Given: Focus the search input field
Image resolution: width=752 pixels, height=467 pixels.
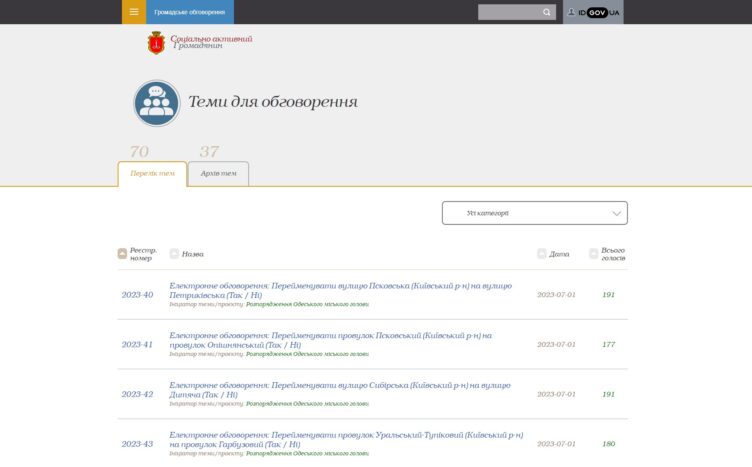Looking at the screenshot, I should point(508,12).
